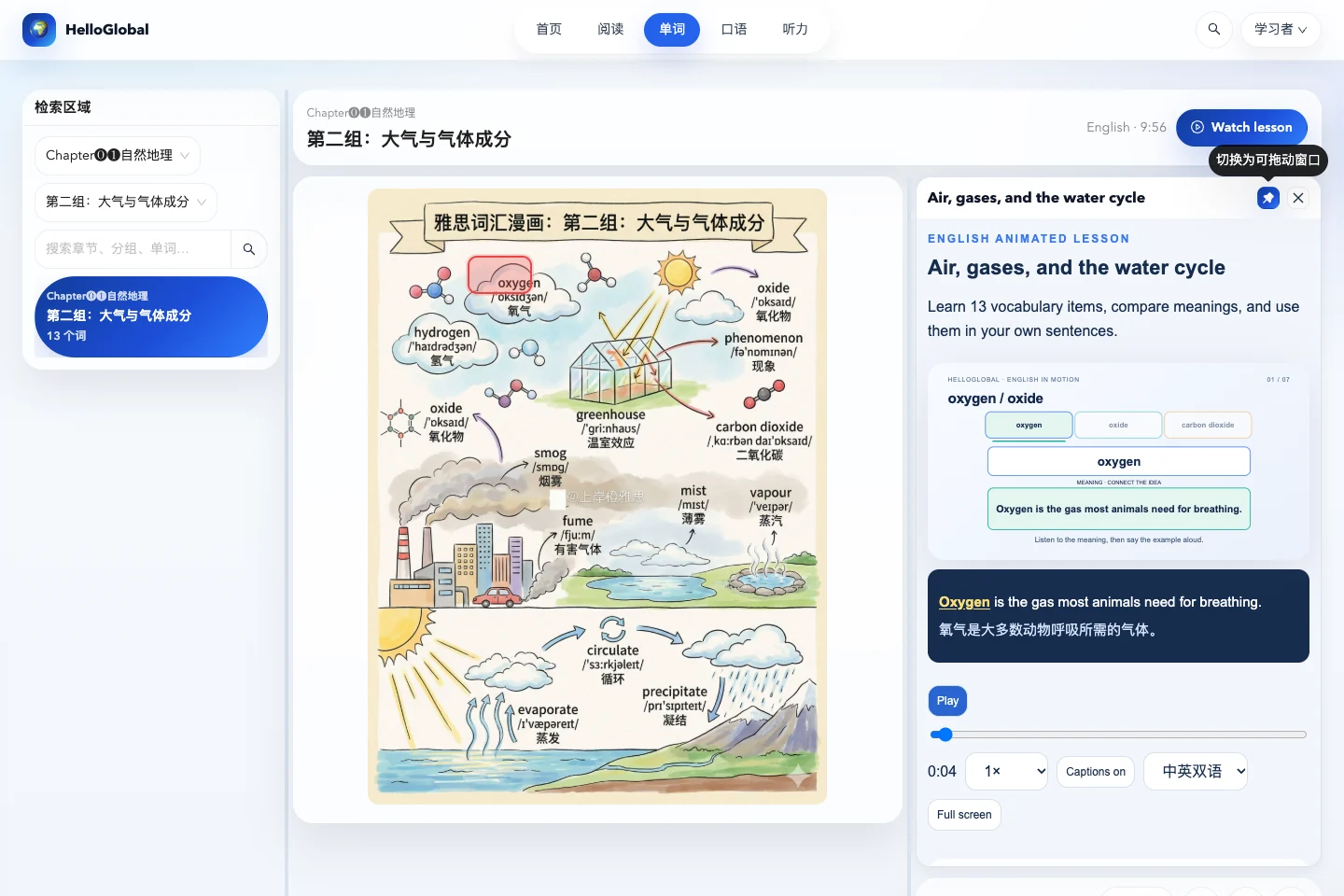1344x896 pixels.
Task: Close the Air, gases lesson panel
Action: point(1298,198)
